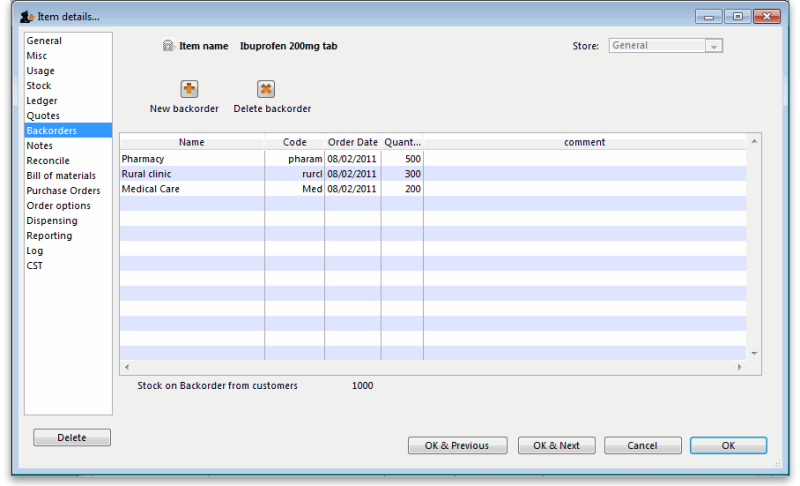The image size is (800, 486).
Task: Open the Stock section
Action: [x=68, y=86]
